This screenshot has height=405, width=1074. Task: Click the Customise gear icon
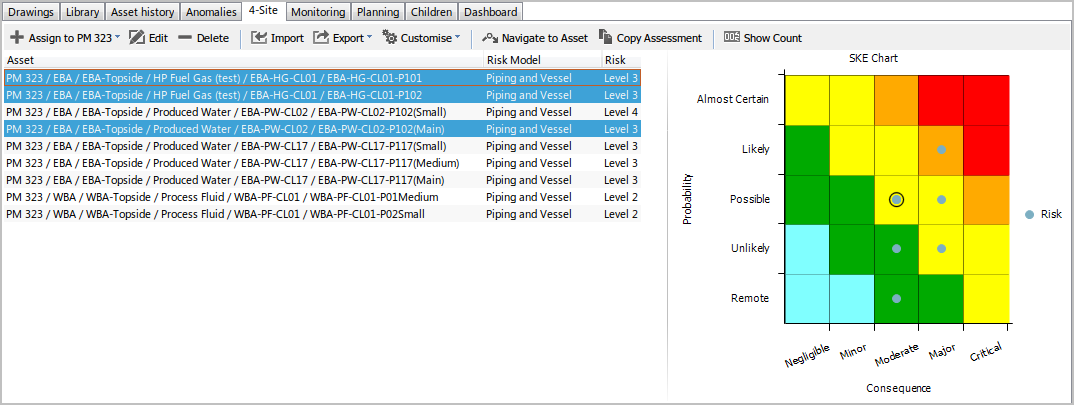tap(389, 38)
